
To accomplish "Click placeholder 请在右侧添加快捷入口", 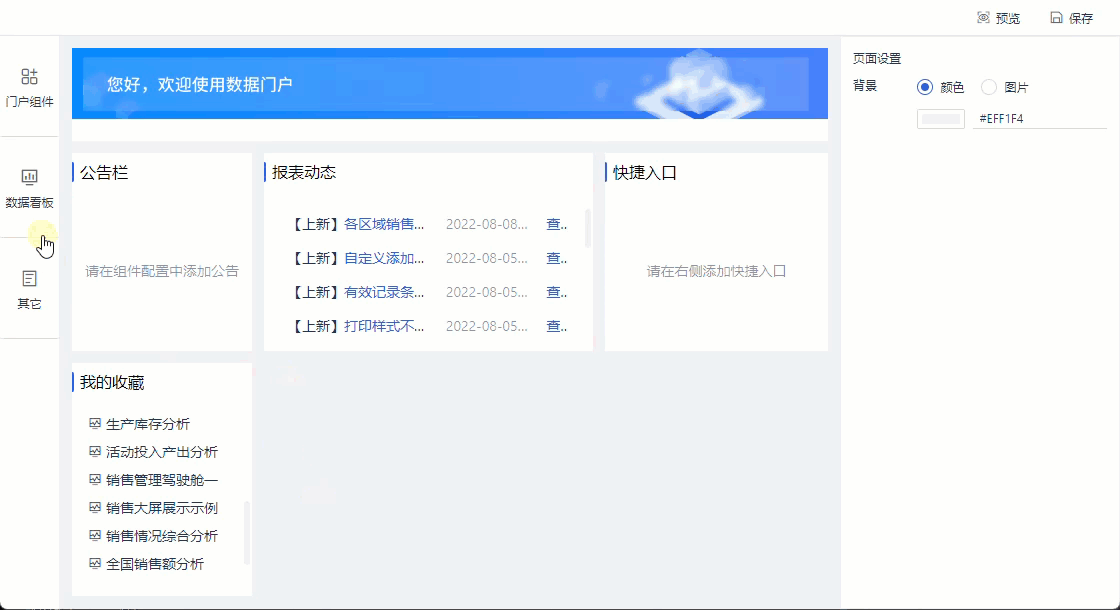I will [716, 271].
